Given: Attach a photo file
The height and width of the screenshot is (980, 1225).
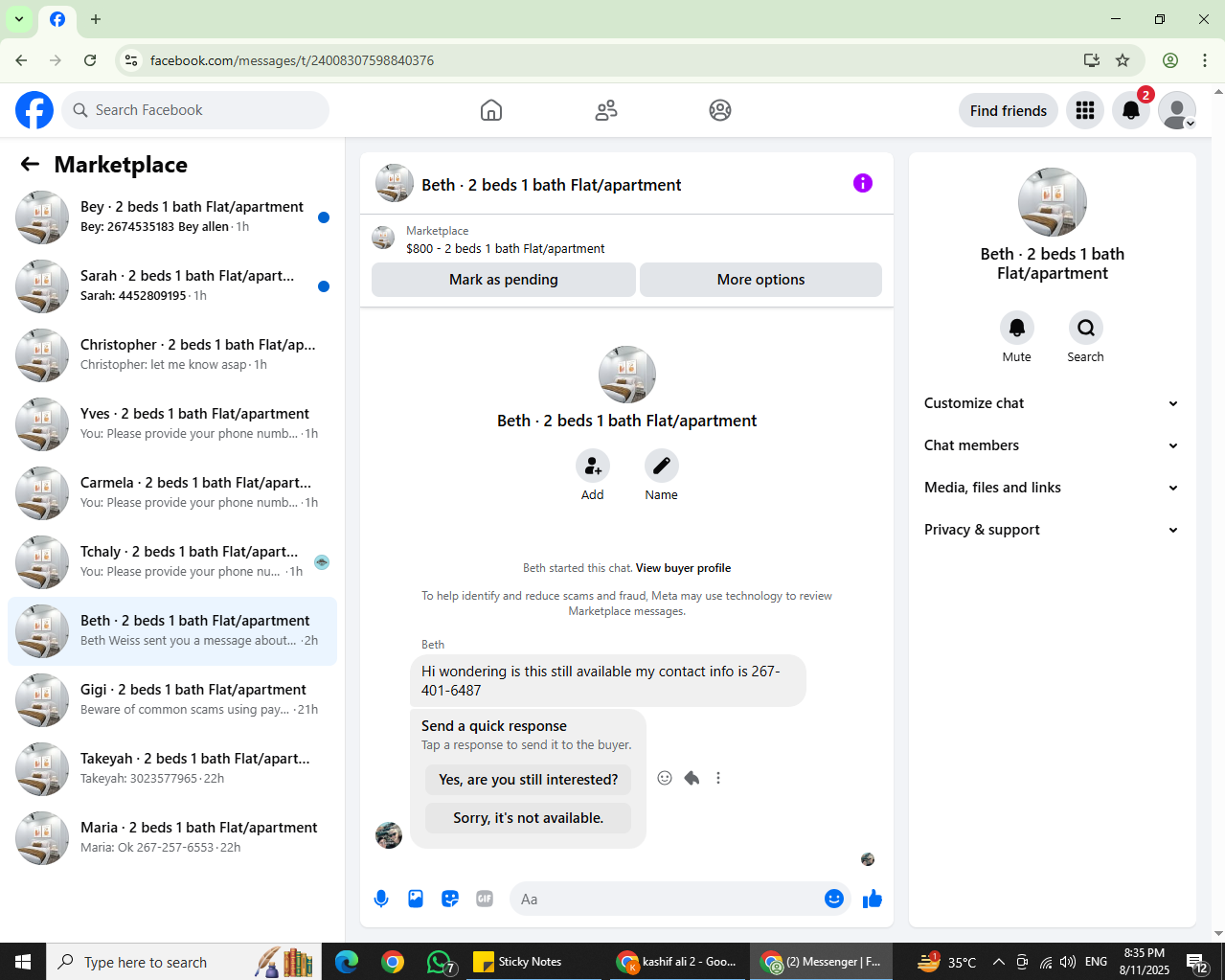Looking at the screenshot, I should coord(416,899).
